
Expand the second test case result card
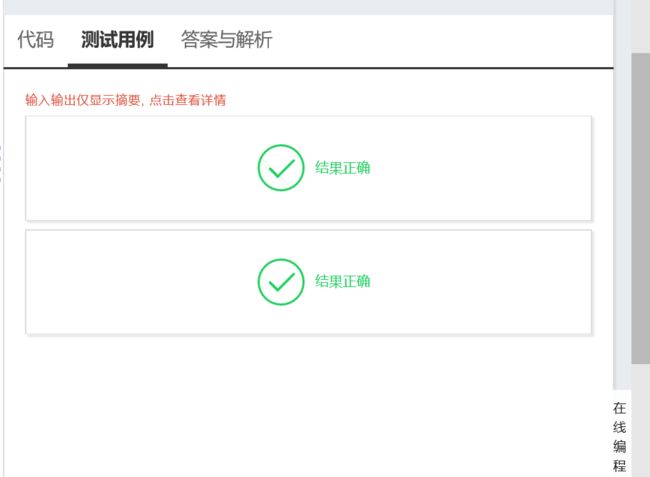308,282
